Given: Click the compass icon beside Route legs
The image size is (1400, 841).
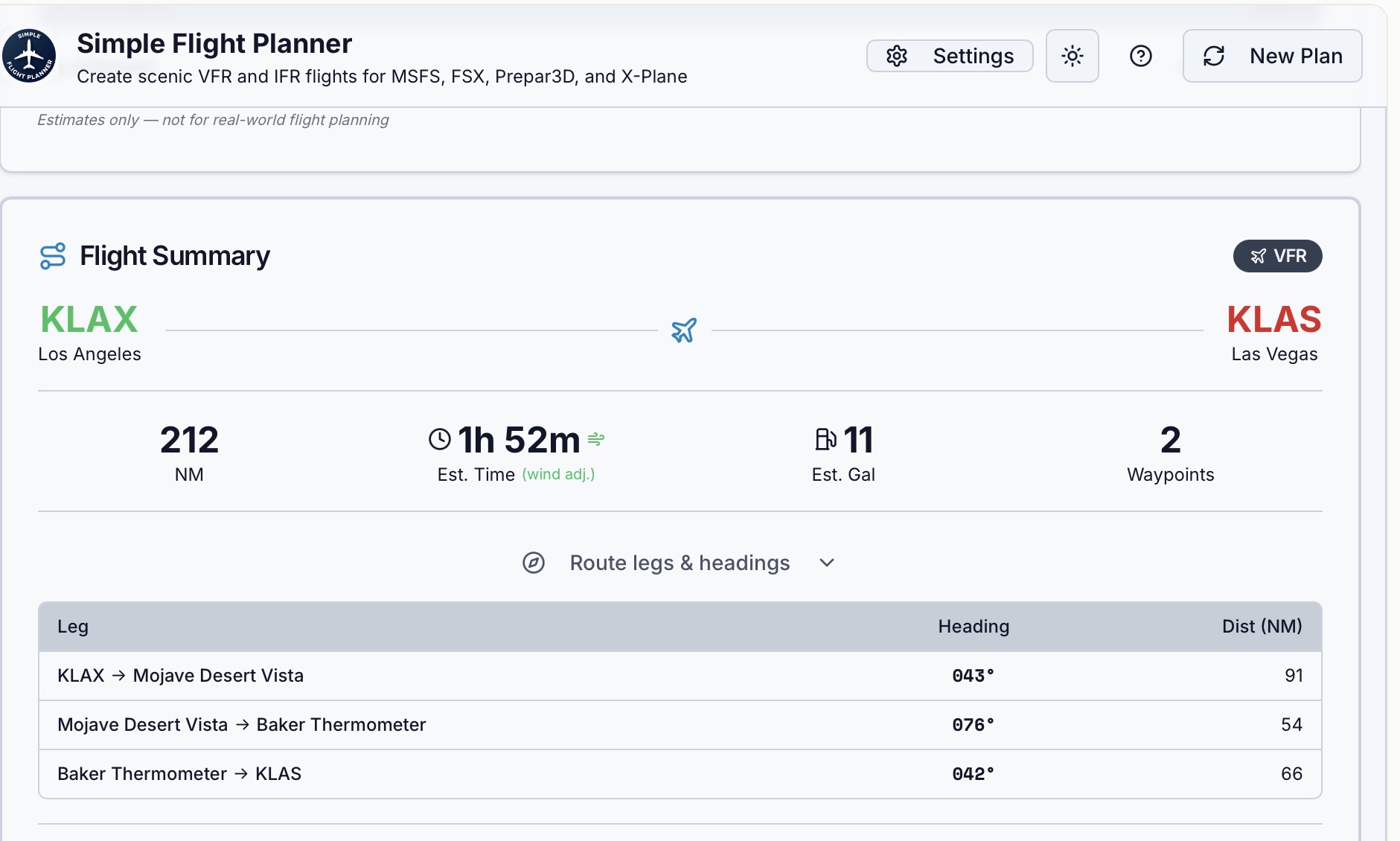Looking at the screenshot, I should [534, 563].
